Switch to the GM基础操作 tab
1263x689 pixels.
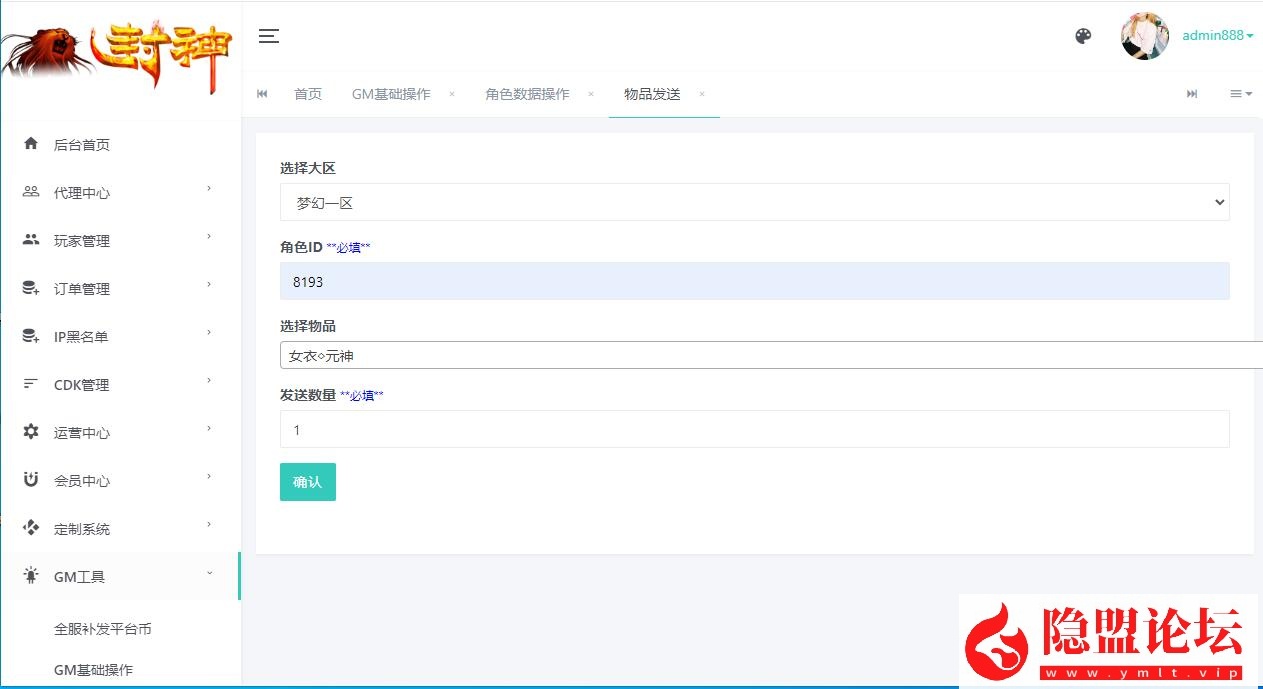[391, 94]
